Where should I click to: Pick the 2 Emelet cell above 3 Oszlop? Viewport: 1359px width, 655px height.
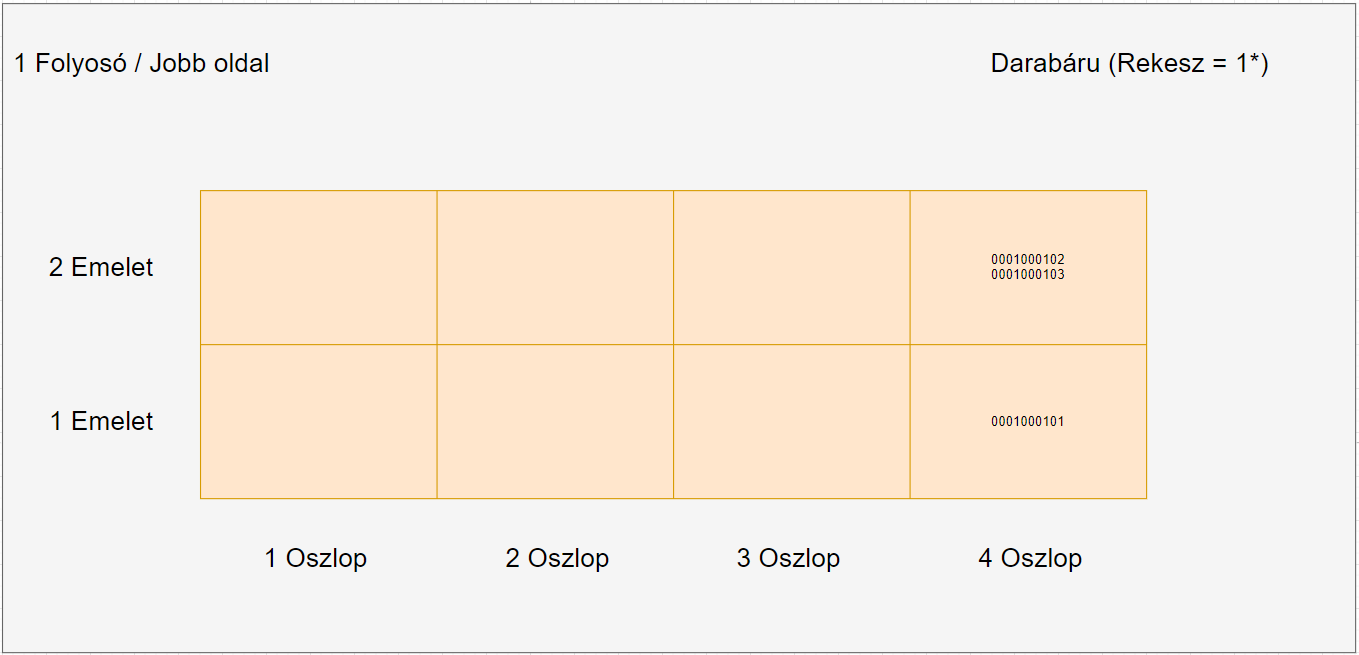coord(791,268)
